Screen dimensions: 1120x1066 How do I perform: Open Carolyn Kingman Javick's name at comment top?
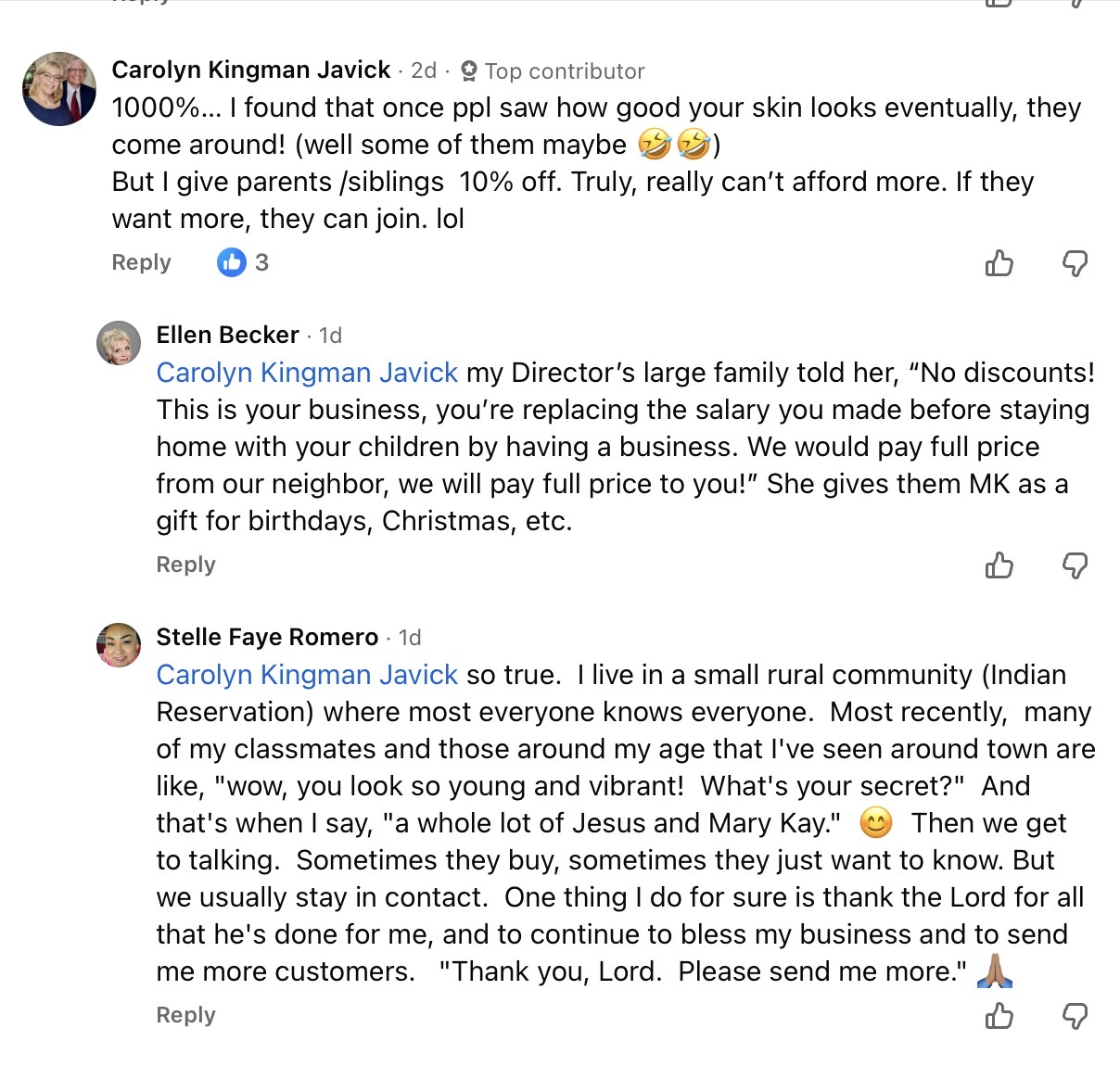click(250, 70)
